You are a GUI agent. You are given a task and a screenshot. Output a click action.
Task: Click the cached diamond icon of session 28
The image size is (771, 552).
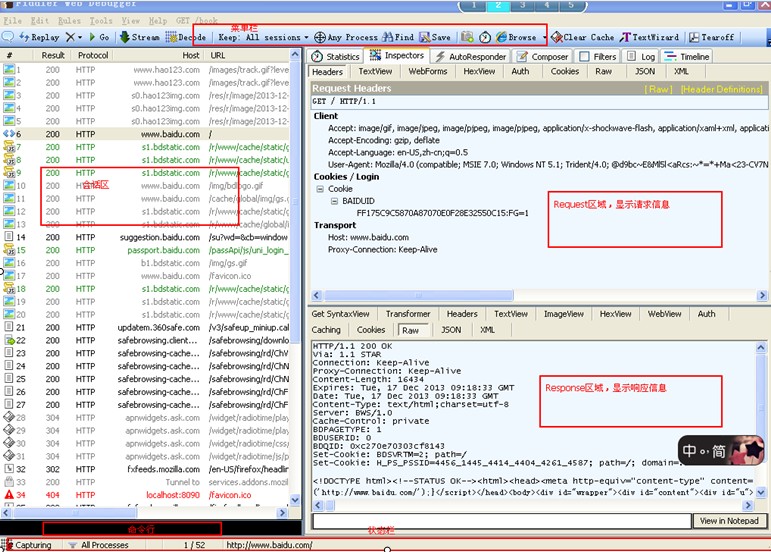(9, 417)
